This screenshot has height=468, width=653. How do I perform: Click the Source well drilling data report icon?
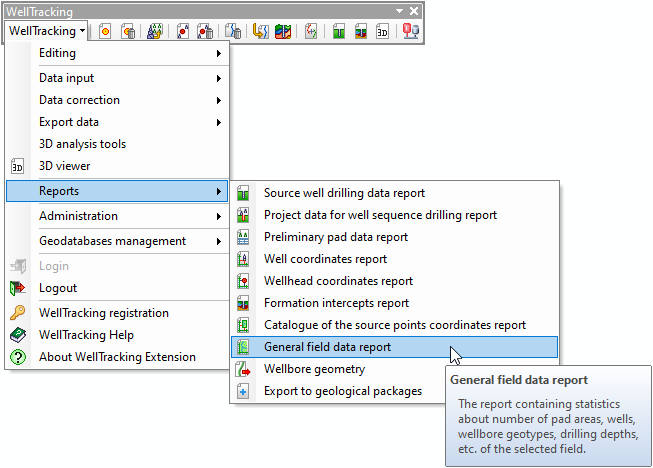tap(243, 193)
